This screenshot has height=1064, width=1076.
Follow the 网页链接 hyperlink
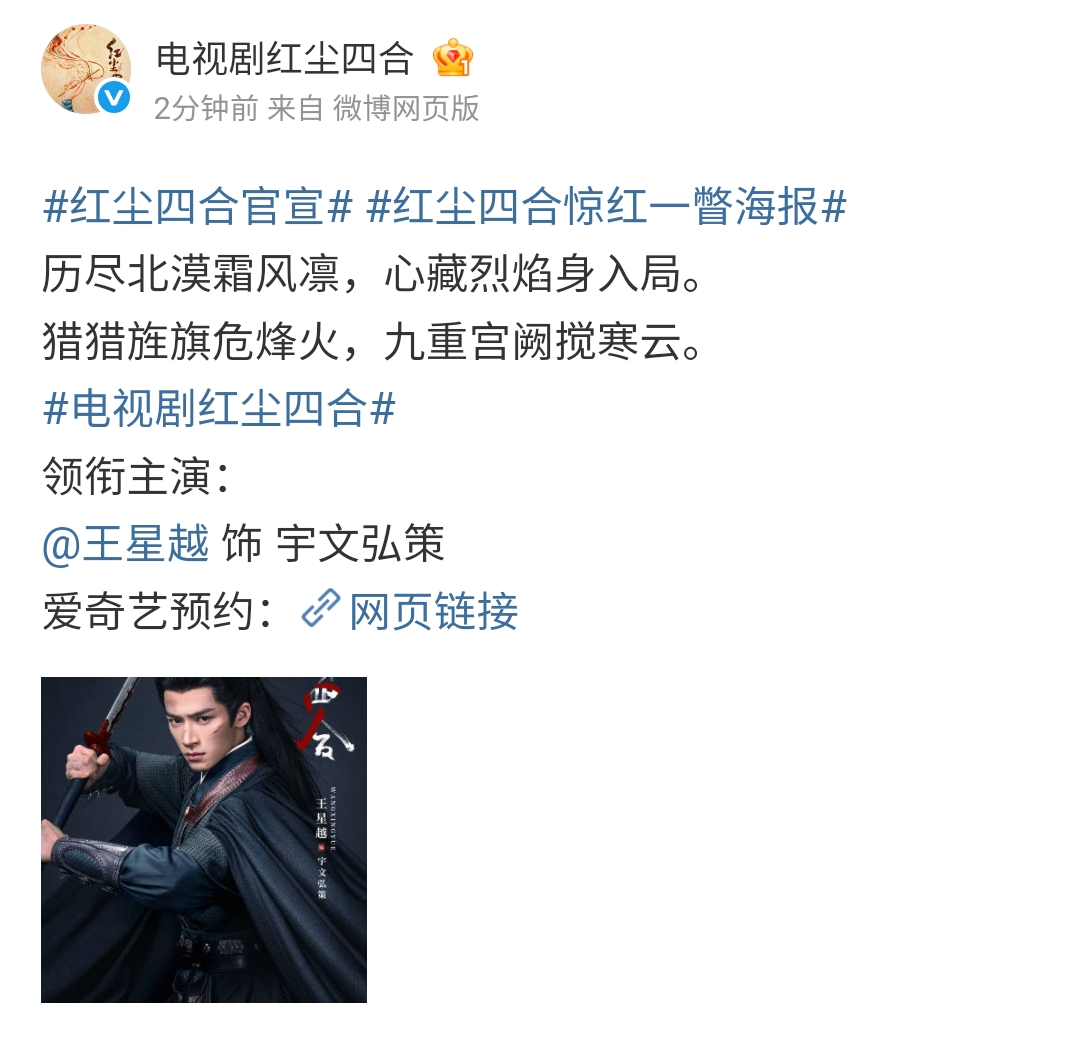(434, 611)
